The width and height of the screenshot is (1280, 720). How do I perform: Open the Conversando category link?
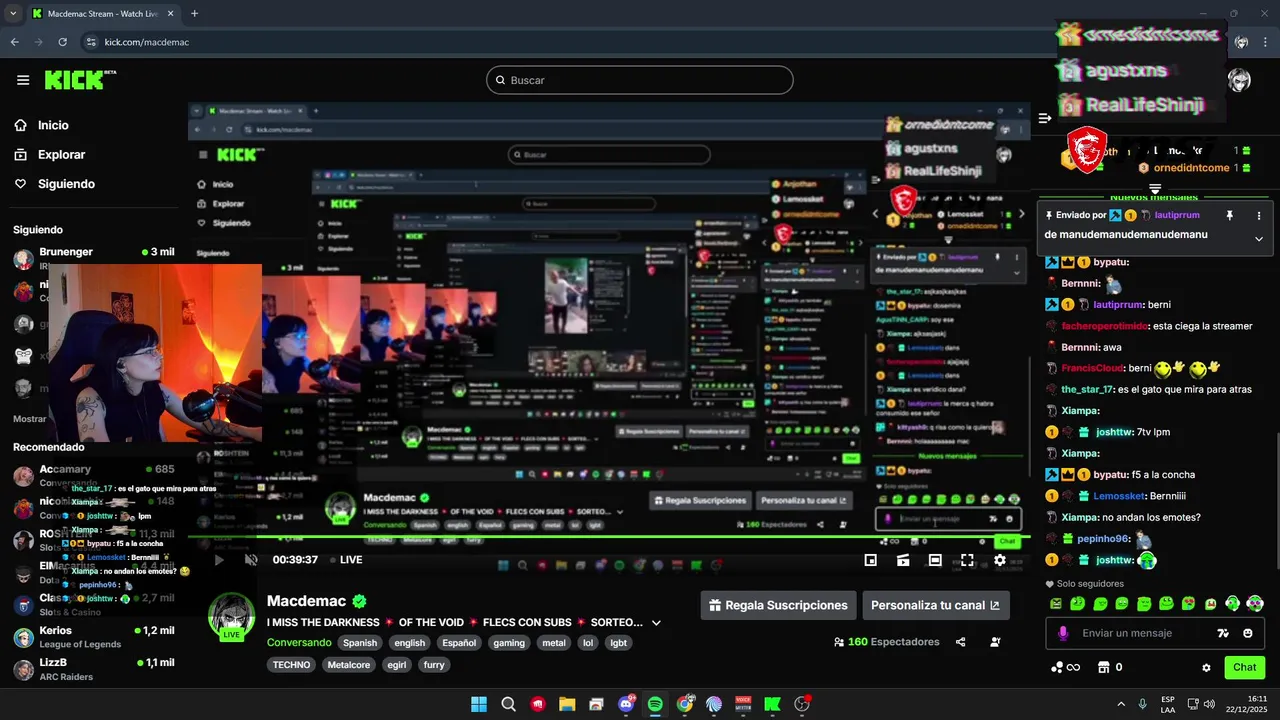[x=299, y=643]
